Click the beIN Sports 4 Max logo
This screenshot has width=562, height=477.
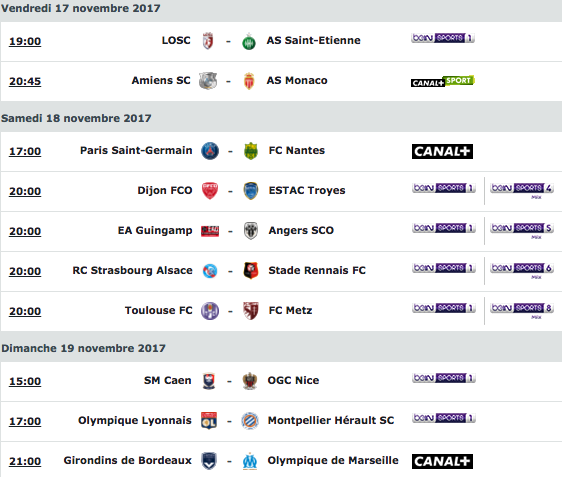[x=522, y=190]
